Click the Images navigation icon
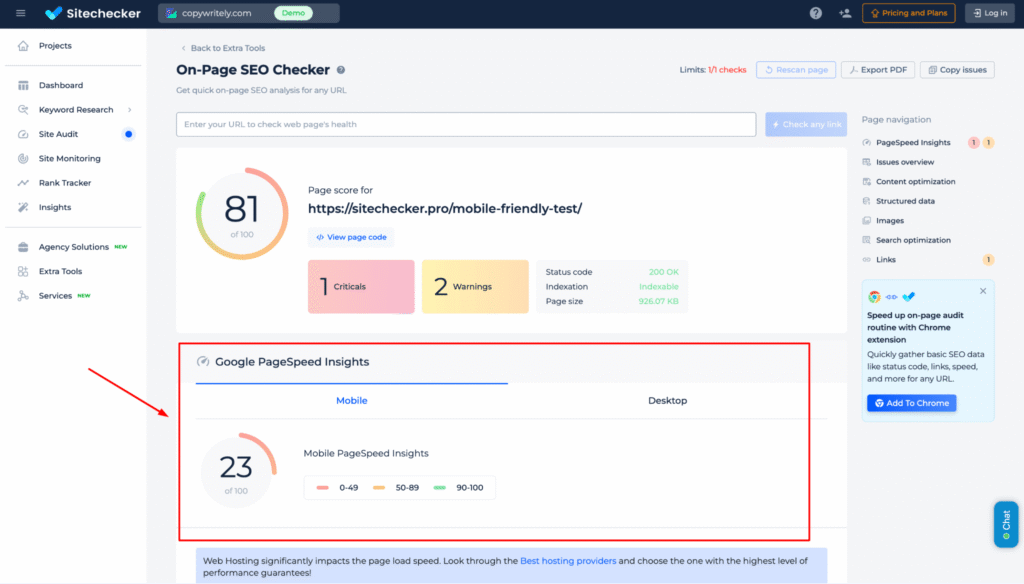The width and height of the screenshot is (1024, 584). pos(867,221)
